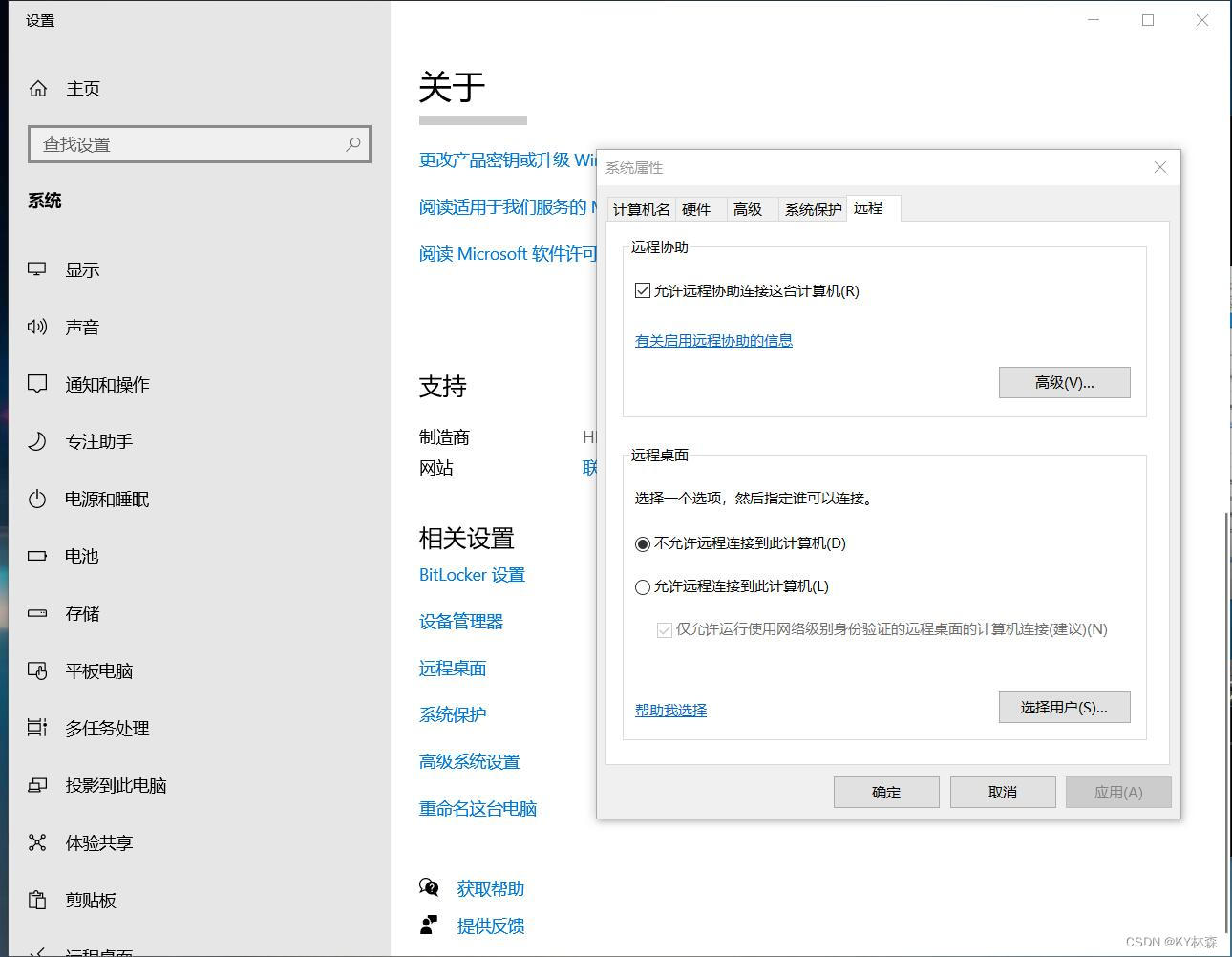Minimize the 设置 window

(1094, 20)
